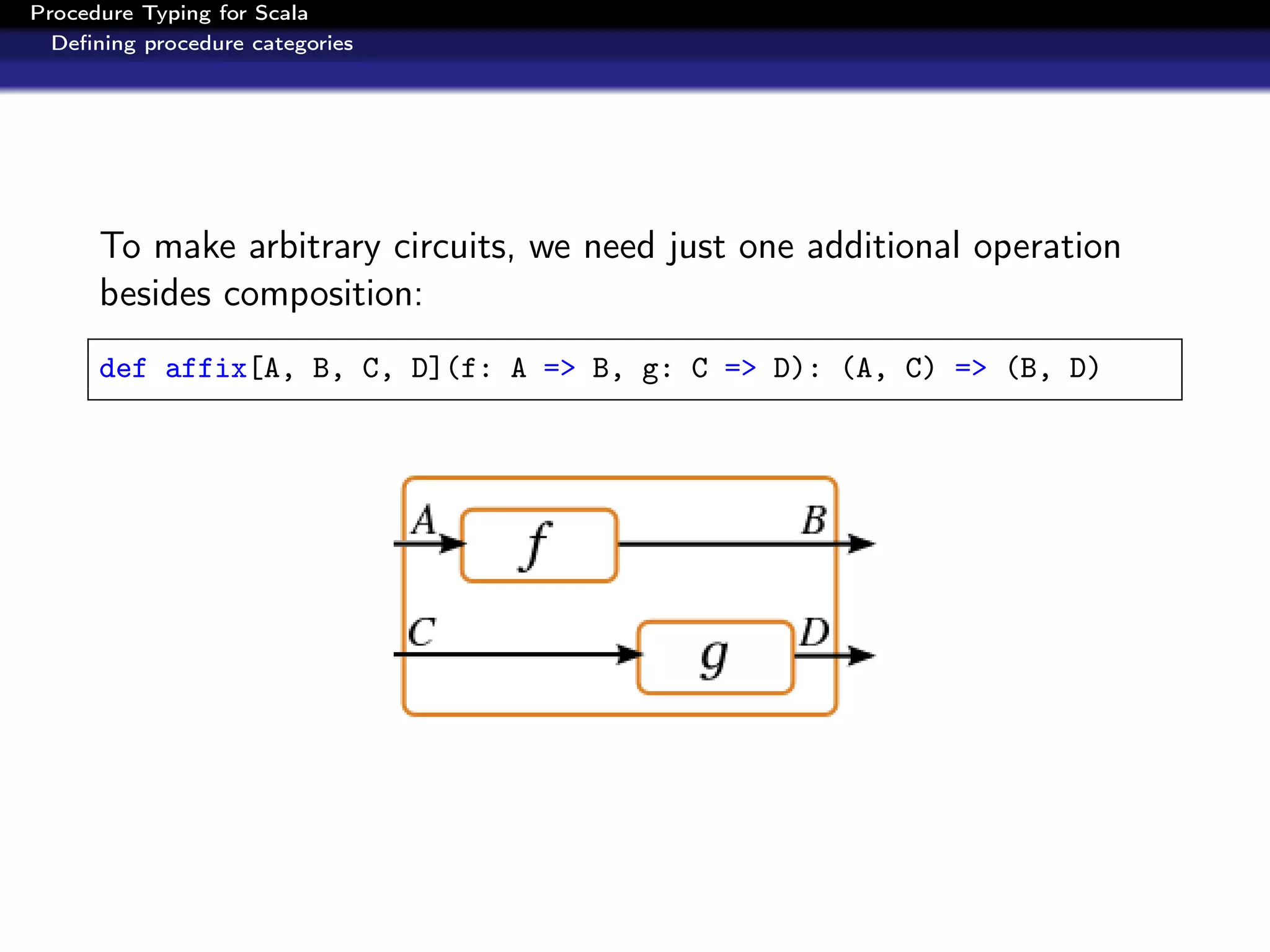Click the letter D label in the diagram
Viewport: 1270px width, 952px height.
(814, 632)
